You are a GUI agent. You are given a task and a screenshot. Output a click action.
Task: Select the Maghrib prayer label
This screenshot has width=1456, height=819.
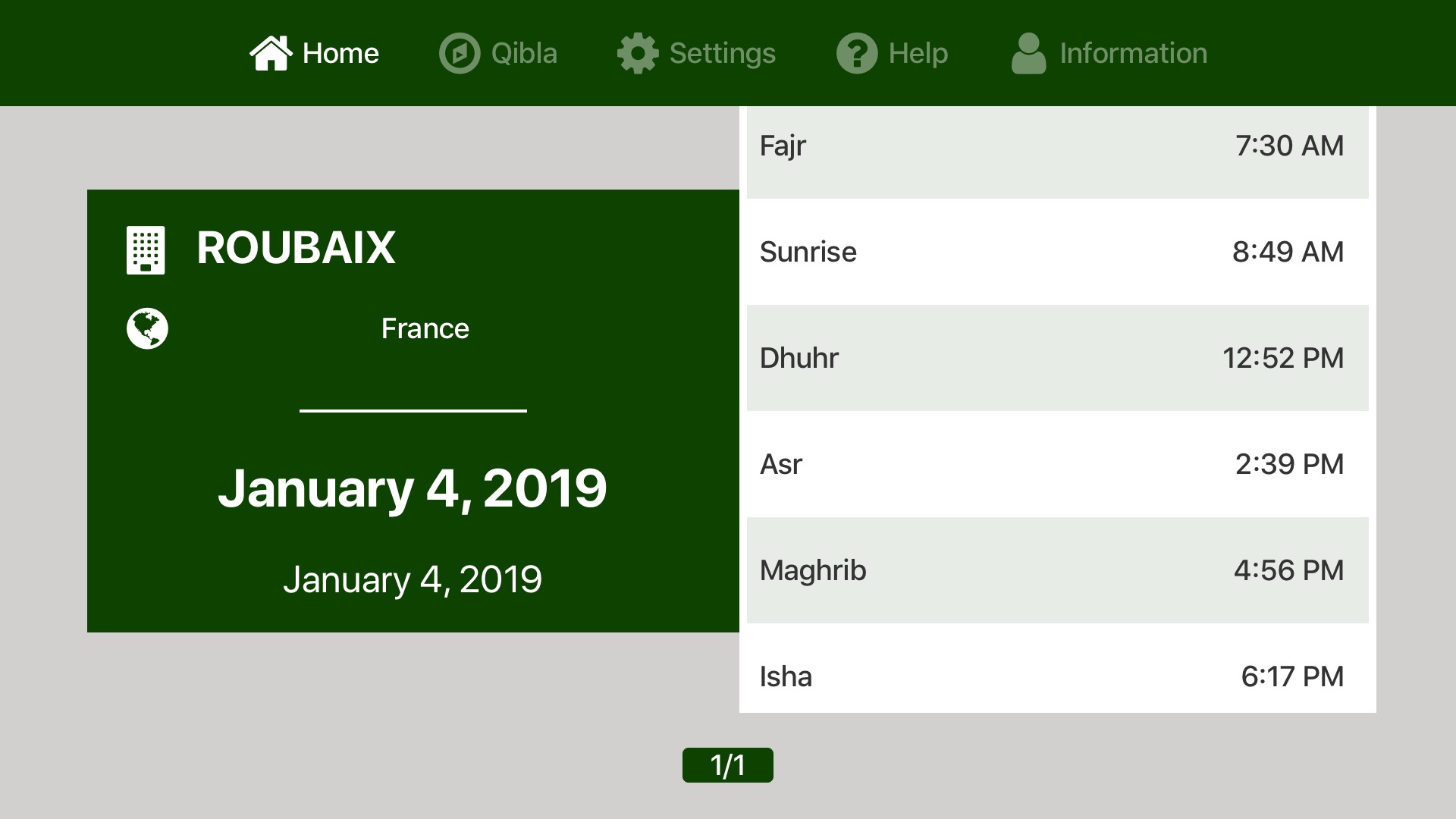click(813, 570)
